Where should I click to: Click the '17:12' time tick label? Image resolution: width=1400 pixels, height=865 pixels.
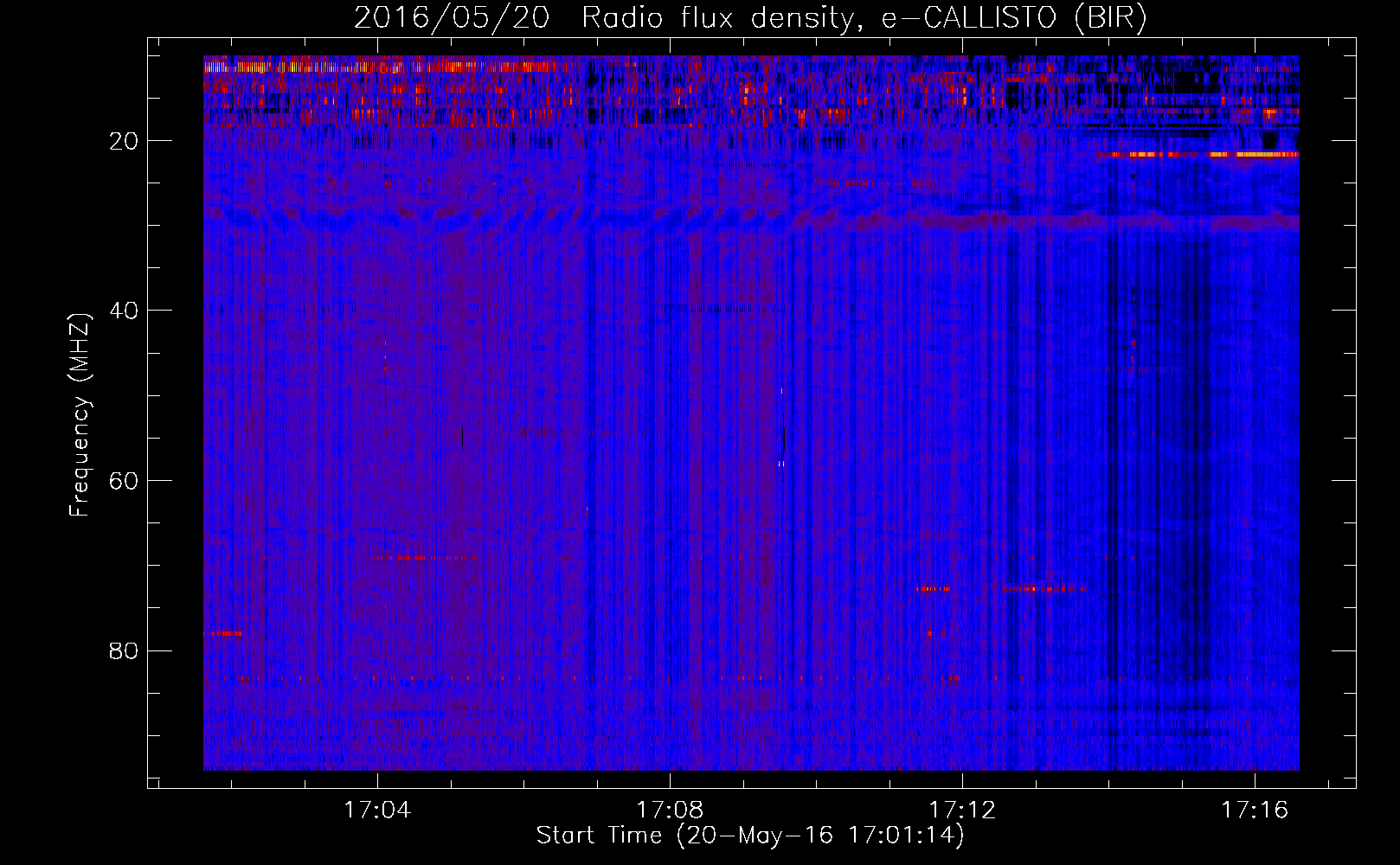962,810
